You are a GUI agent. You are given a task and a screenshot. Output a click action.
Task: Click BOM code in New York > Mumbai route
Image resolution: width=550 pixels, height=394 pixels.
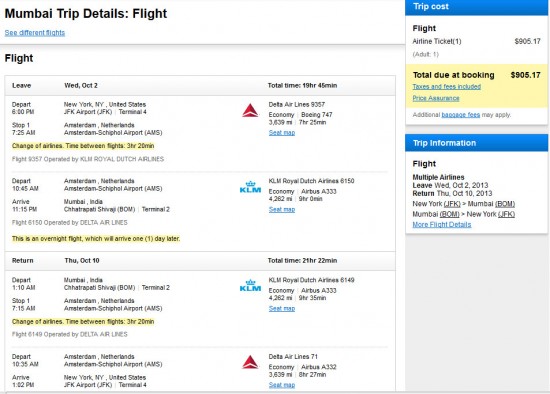pyautogui.click(x=505, y=204)
